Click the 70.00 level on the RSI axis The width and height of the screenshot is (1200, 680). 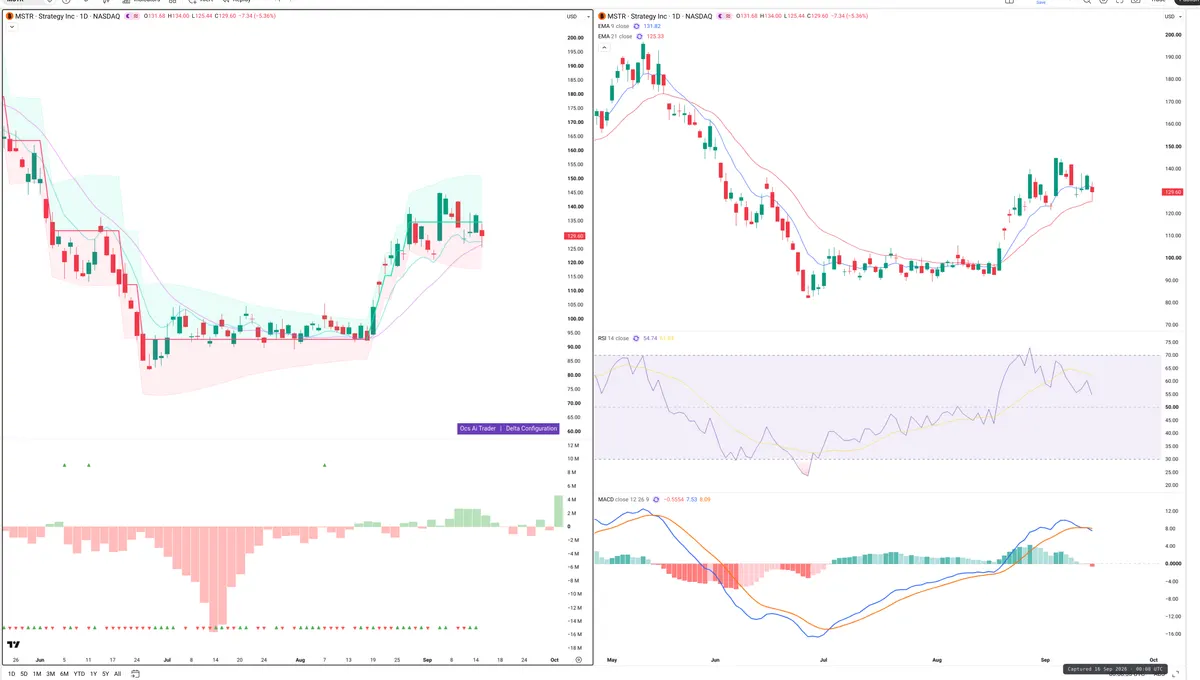[x=1172, y=355]
